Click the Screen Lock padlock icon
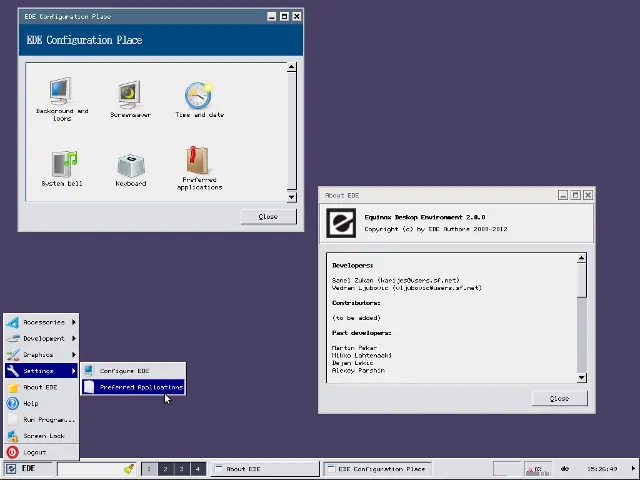The width and height of the screenshot is (640, 480). (x=13, y=436)
